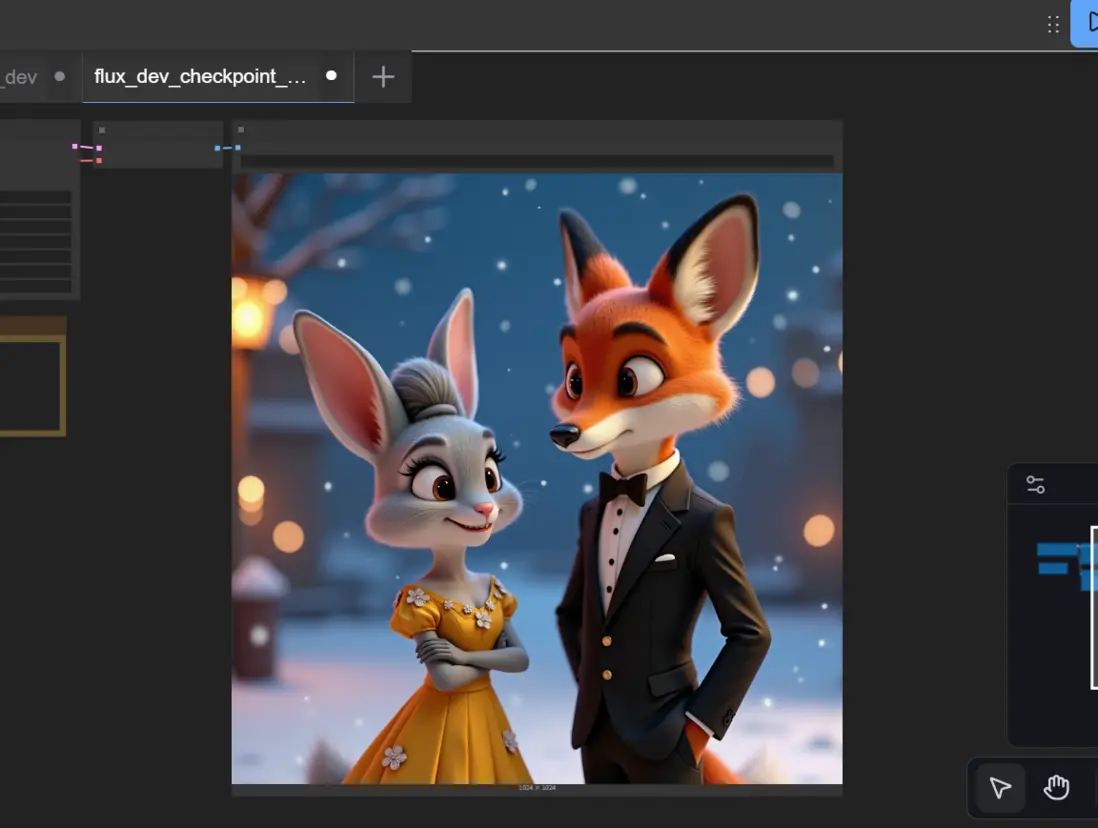
Task: Activate the hand pan tool
Action: click(1056, 788)
